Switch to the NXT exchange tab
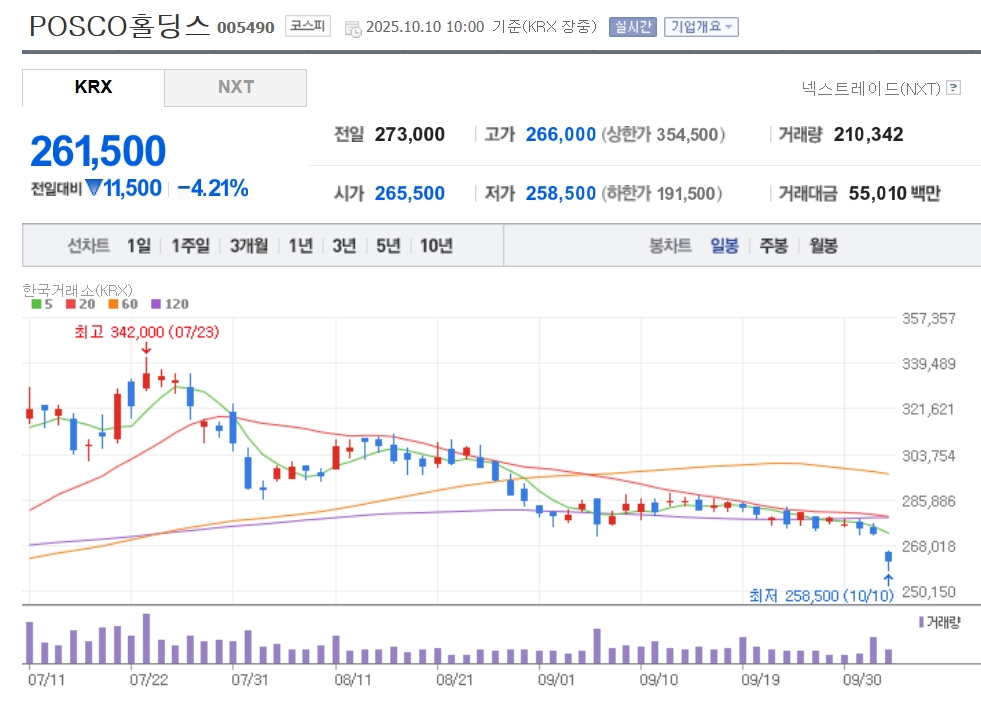 point(236,87)
